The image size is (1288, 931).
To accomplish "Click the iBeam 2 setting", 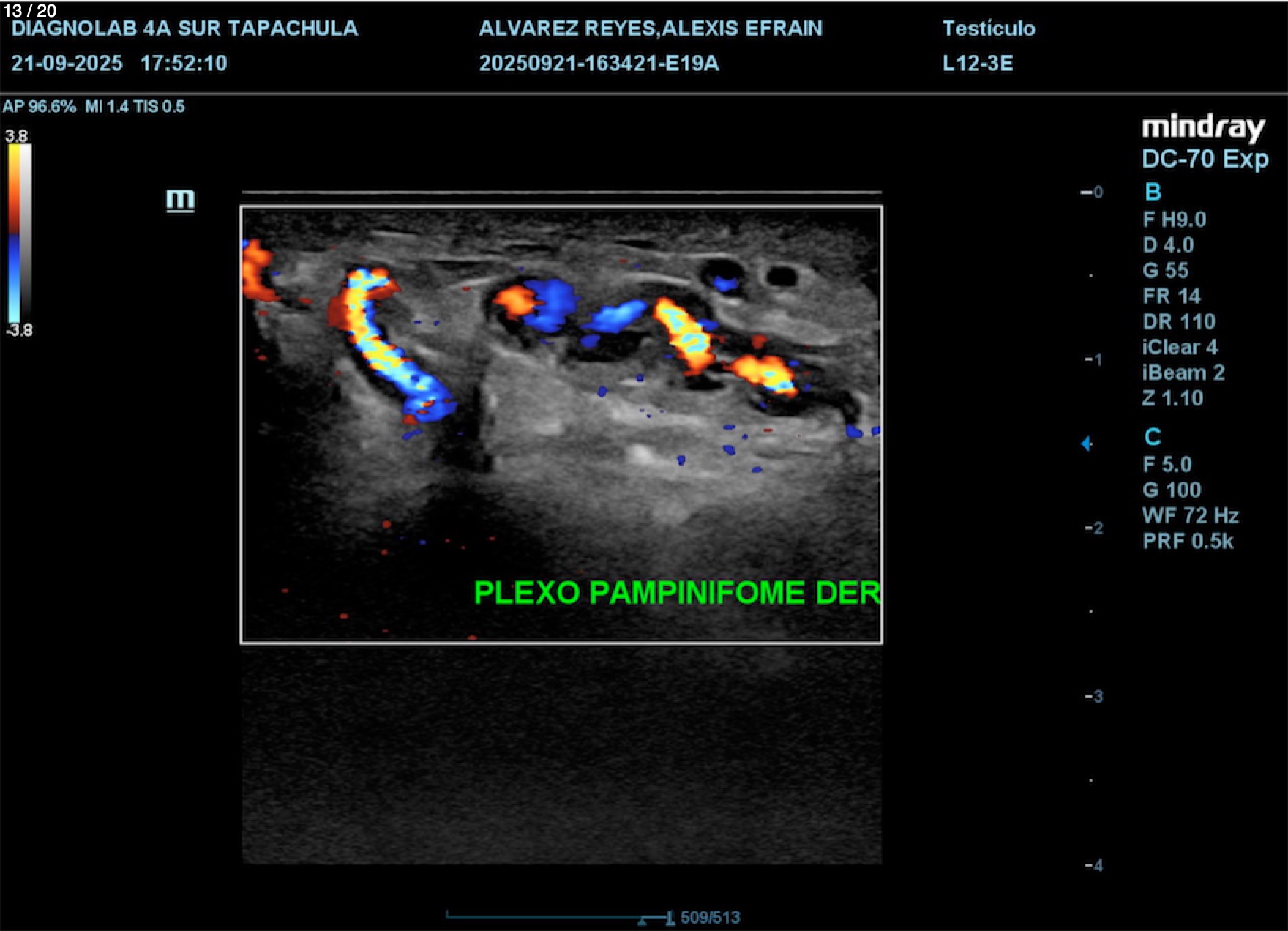I will (x=1183, y=373).
